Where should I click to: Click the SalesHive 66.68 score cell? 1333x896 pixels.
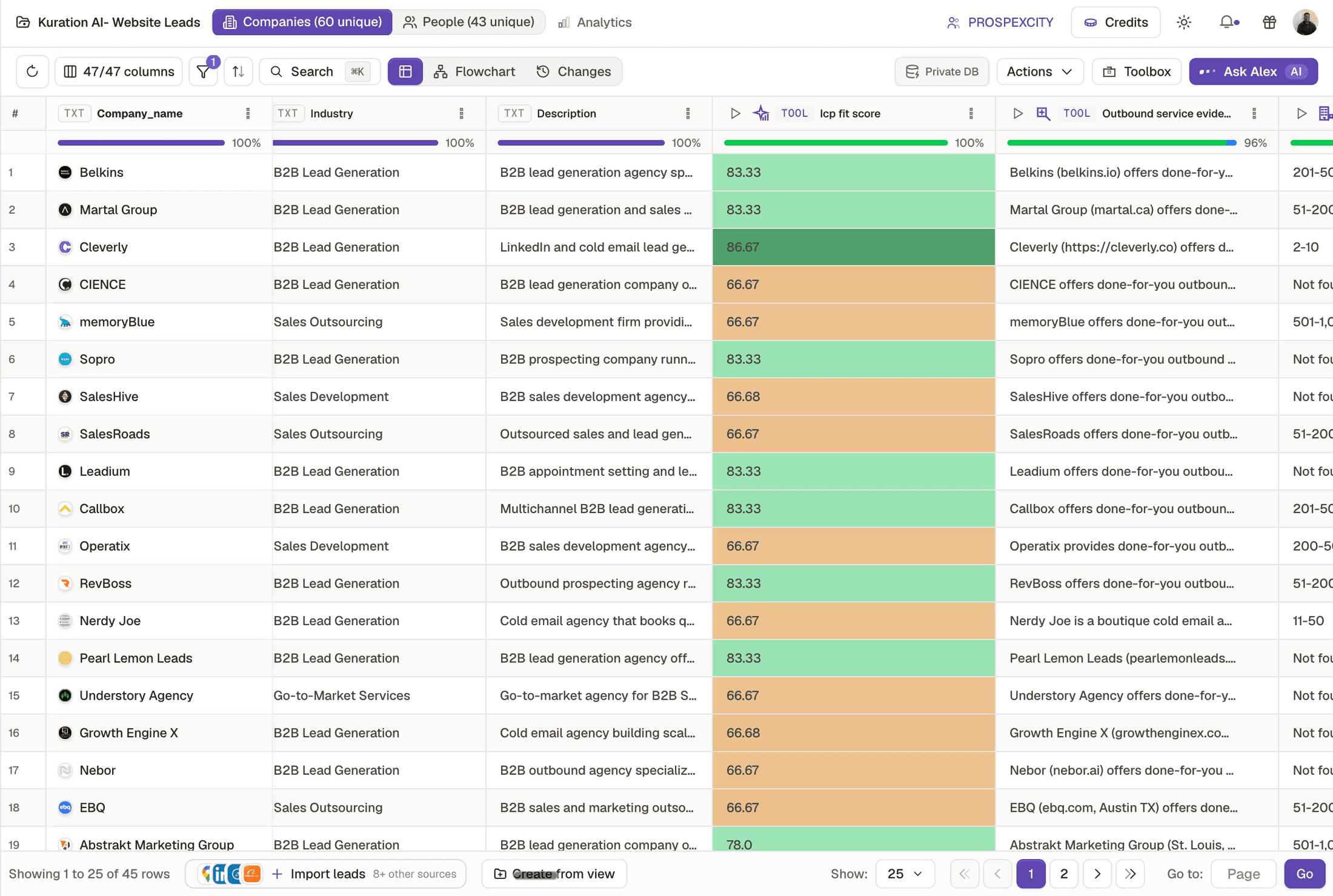854,397
